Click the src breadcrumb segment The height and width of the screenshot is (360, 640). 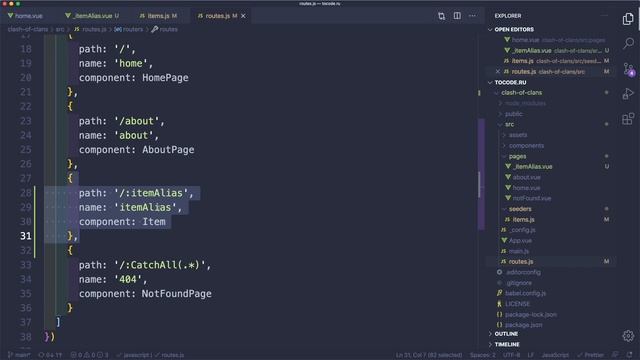[60, 29]
